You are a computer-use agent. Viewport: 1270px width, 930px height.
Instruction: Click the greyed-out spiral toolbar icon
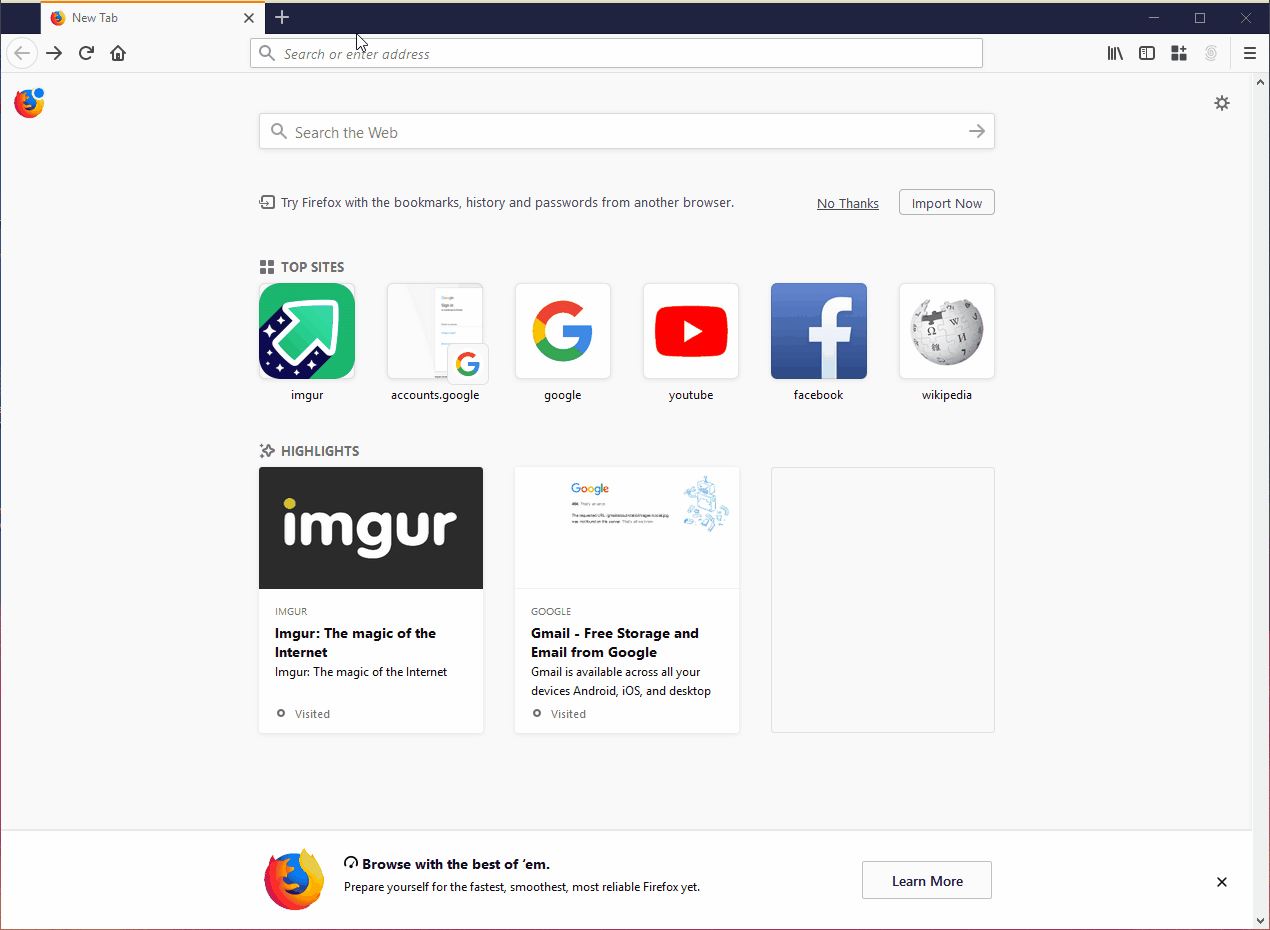pos(1211,53)
